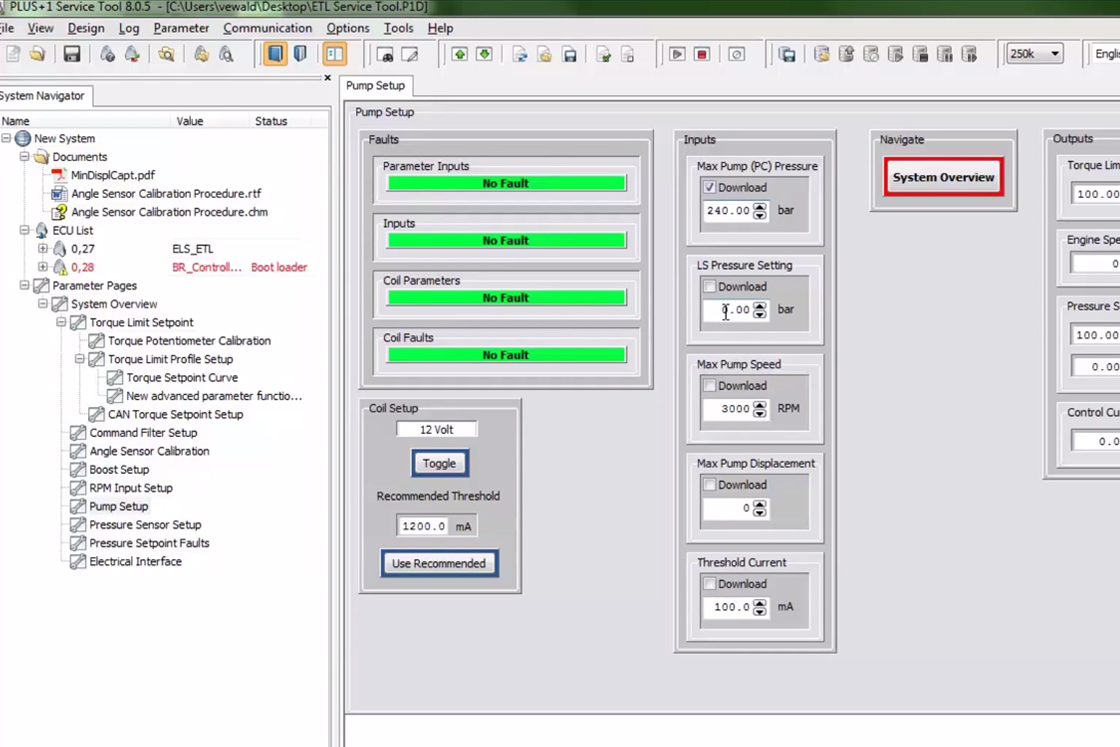This screenshot has width=1120, height=747.
Task: Stop communication with the red stop icon
Action: pos(701,54)
